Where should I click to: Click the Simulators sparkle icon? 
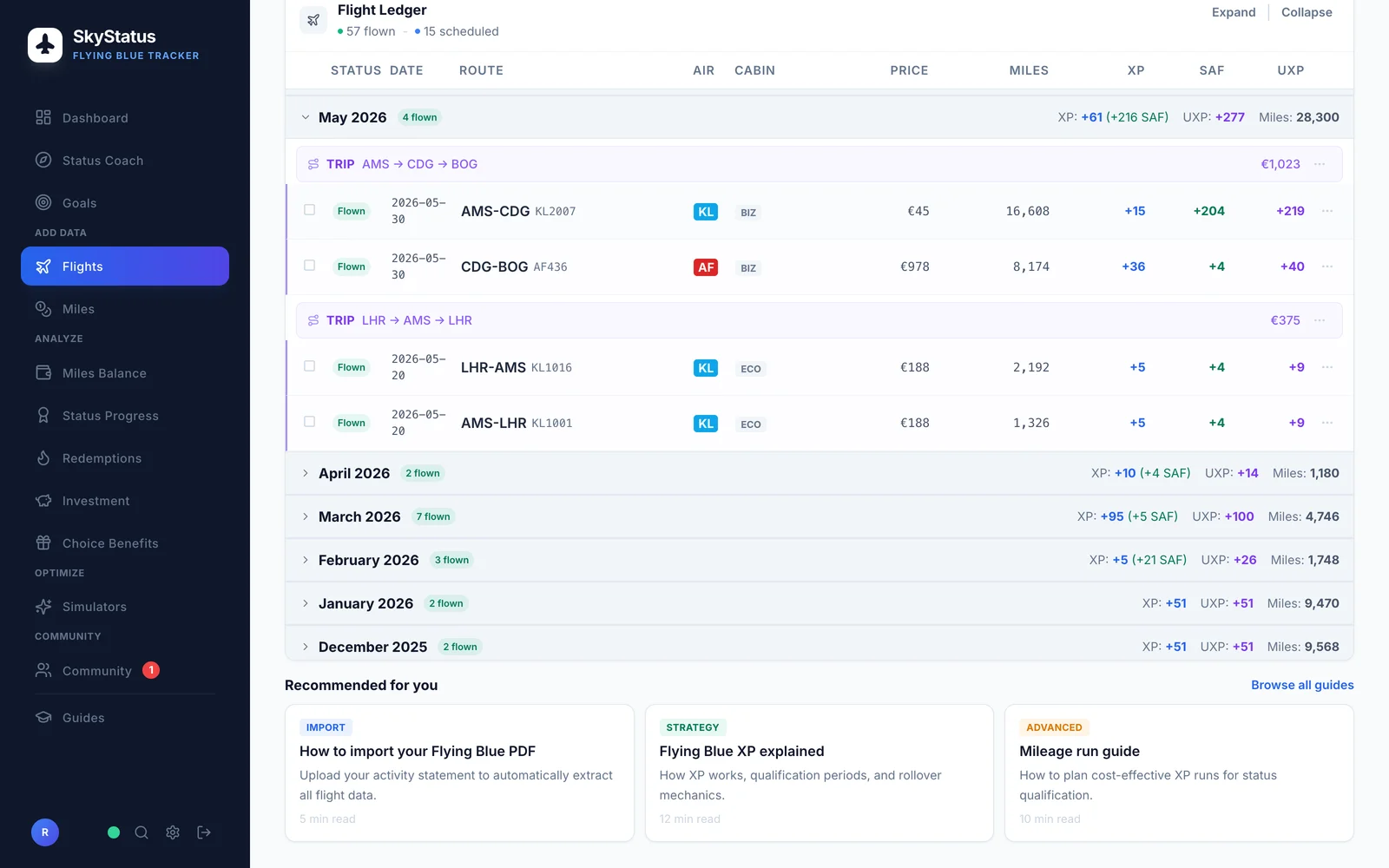[x=43, y=607]
